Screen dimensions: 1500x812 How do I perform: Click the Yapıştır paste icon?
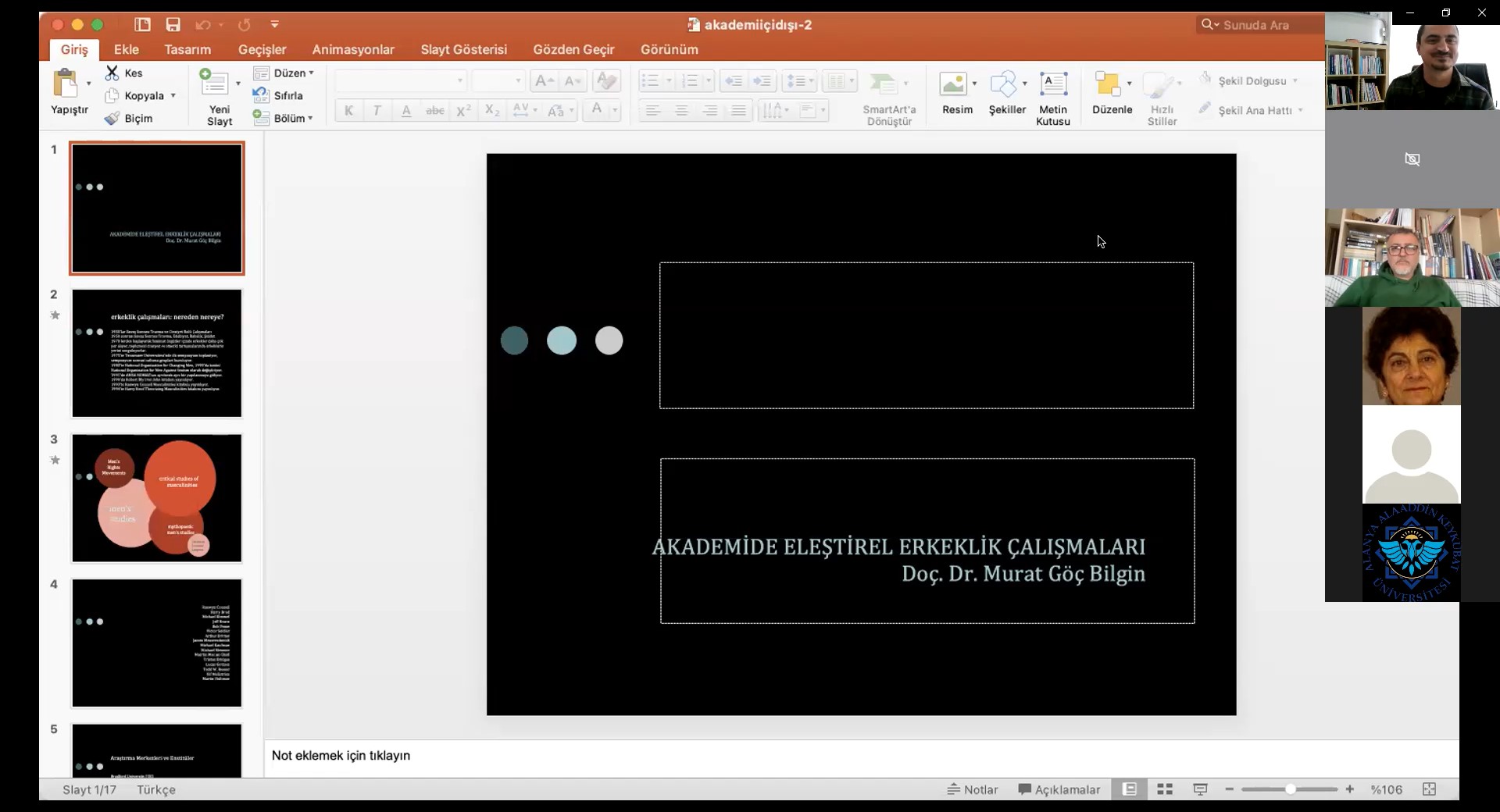coord(66,84)
